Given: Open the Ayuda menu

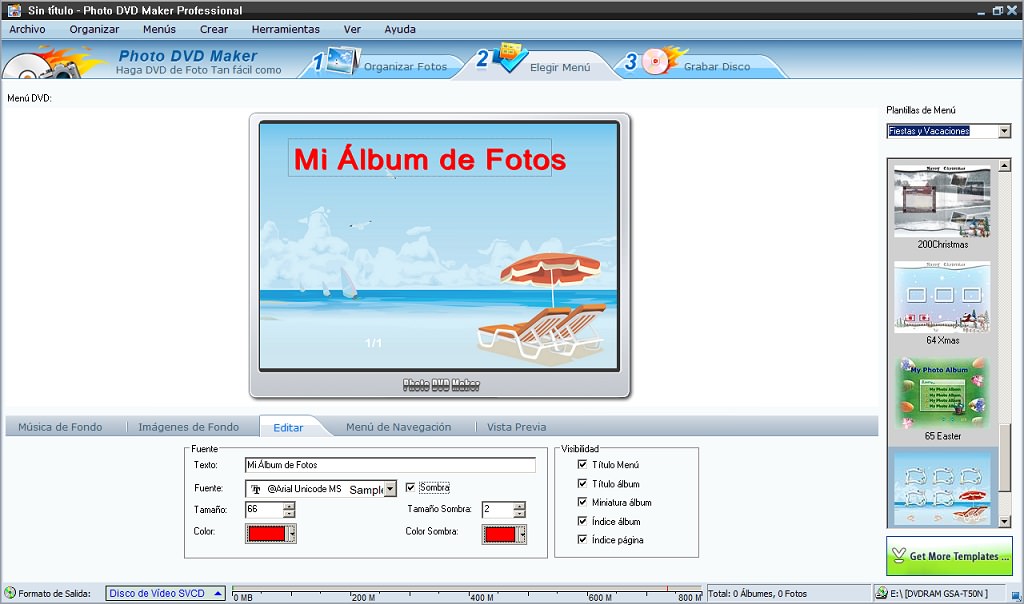Looking at the screenshot, I should (400, 29).
